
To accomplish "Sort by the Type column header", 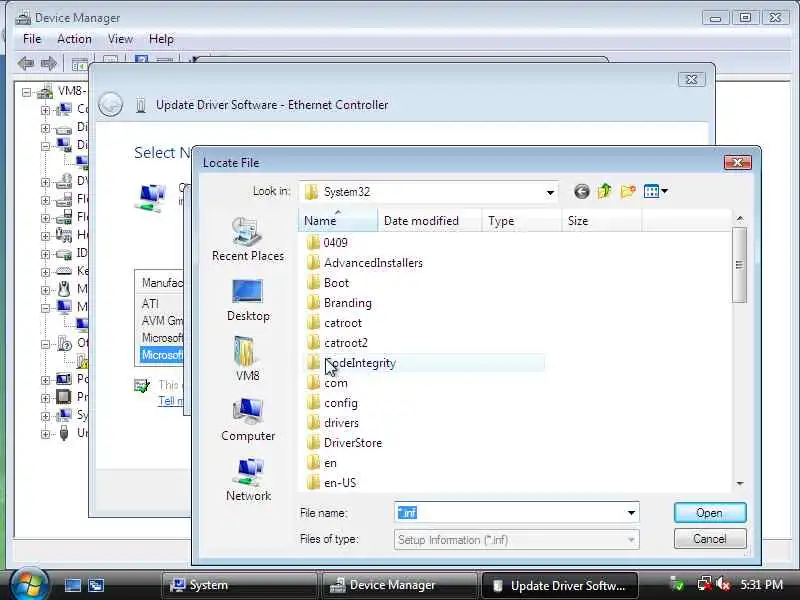I will pyautogui.click(x=522, y=220).
